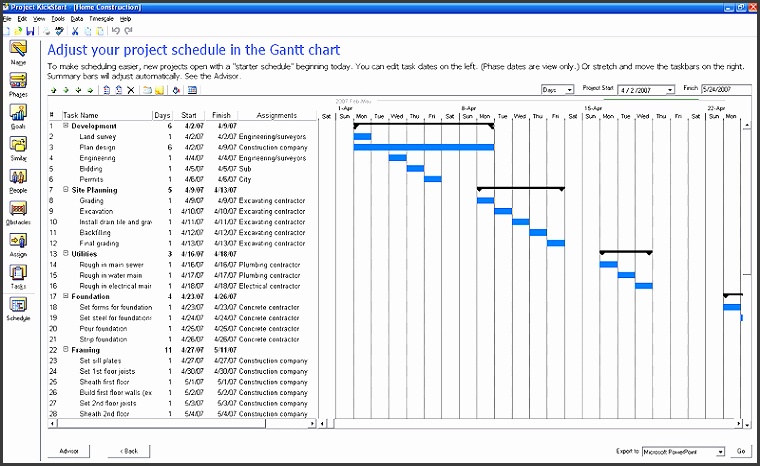Image resolution: width=760 pixels, height=466 pixels.
Task: Open the Export to dropdown
Action: click(720, 452)
